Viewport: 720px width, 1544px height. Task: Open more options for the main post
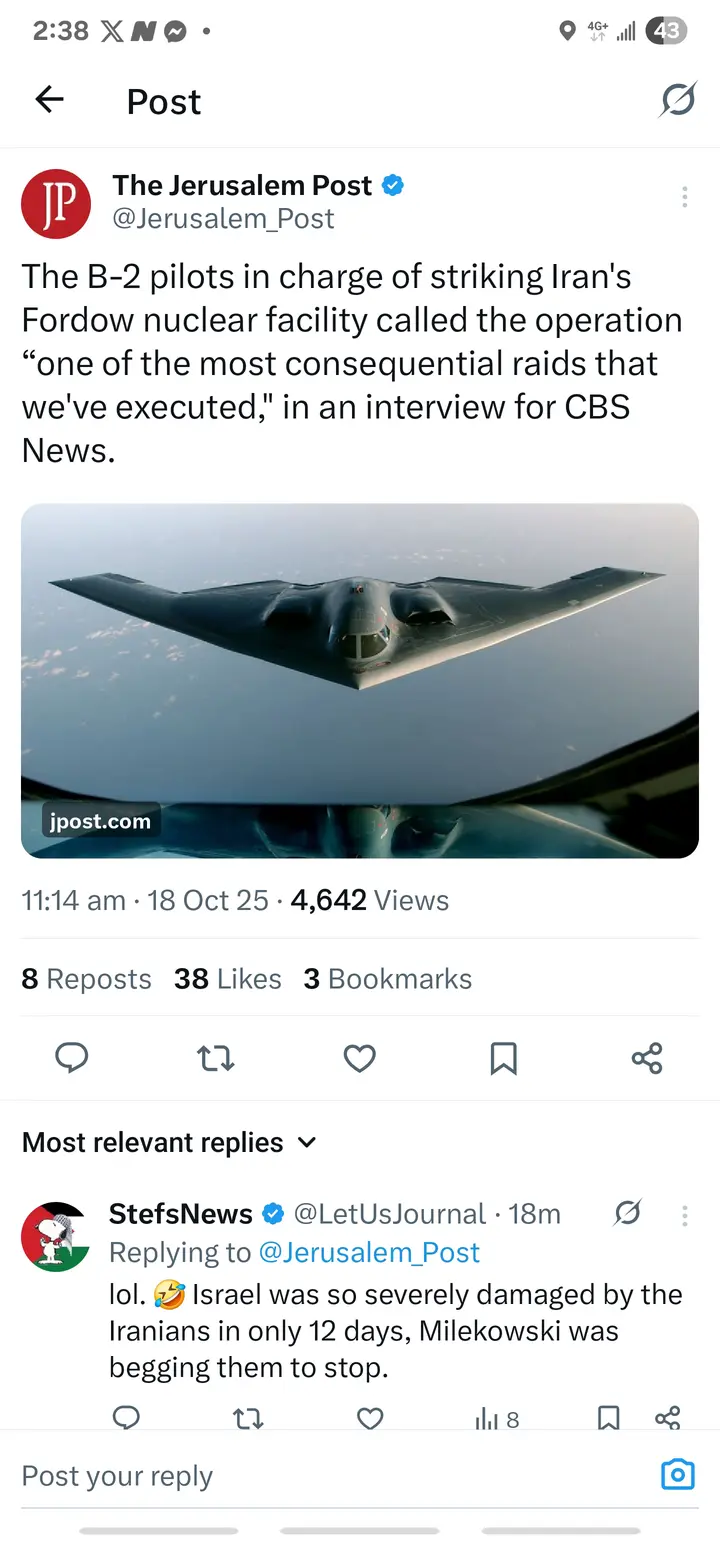[x=684, y=197]
